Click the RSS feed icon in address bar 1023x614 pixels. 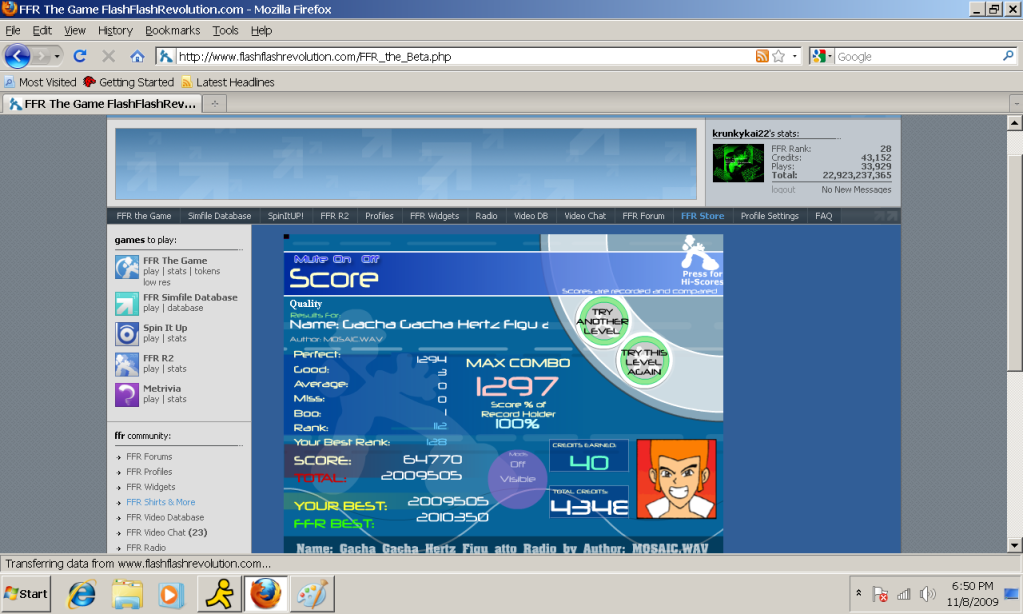pos(762,56)
